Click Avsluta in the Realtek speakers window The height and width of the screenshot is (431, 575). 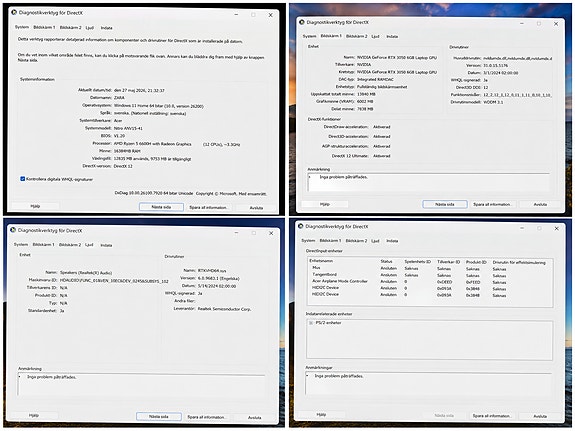point(254,417)
